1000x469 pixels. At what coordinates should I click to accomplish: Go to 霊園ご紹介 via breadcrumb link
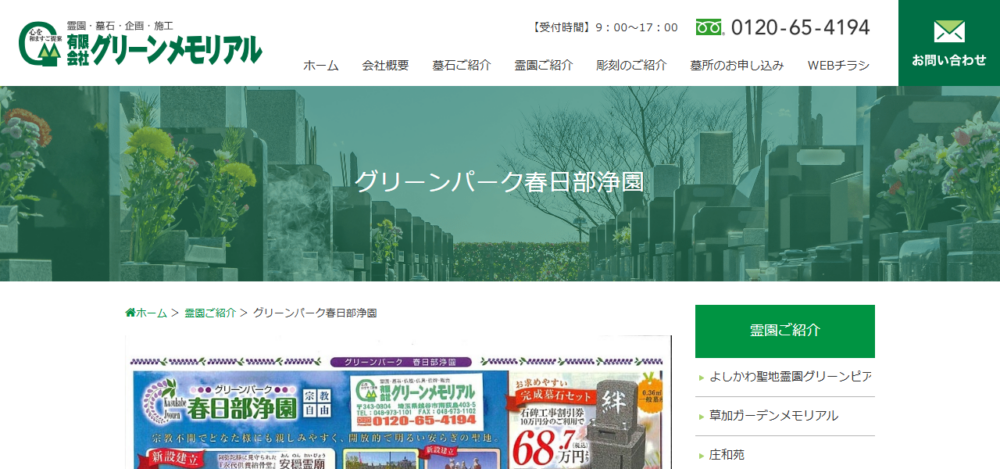pos(210,313)
